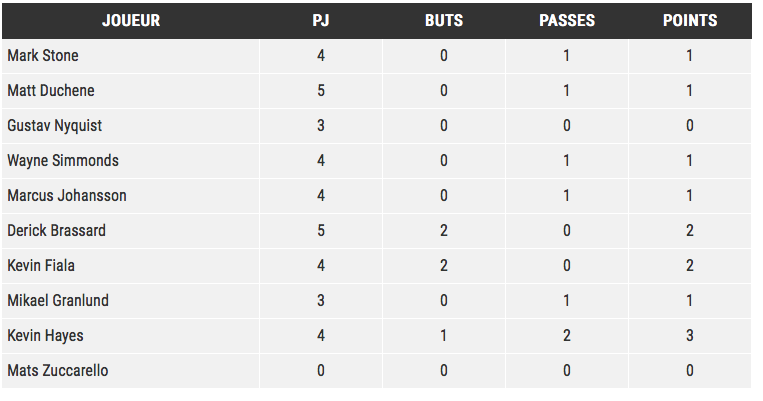Click the POINTS column header
This screenshot has height=401, width=763.
690,20
